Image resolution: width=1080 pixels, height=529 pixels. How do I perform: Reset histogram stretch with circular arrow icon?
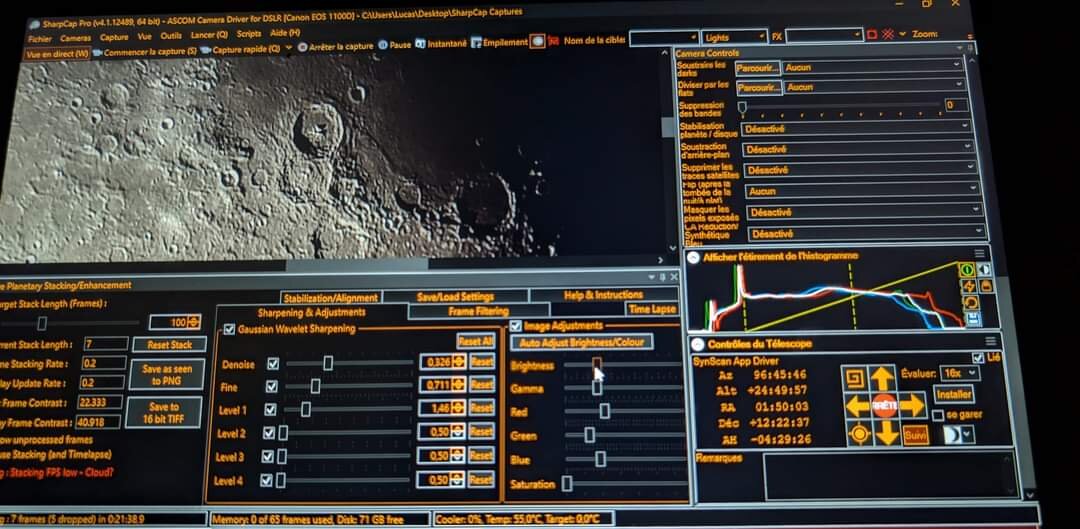coord(972,302)
